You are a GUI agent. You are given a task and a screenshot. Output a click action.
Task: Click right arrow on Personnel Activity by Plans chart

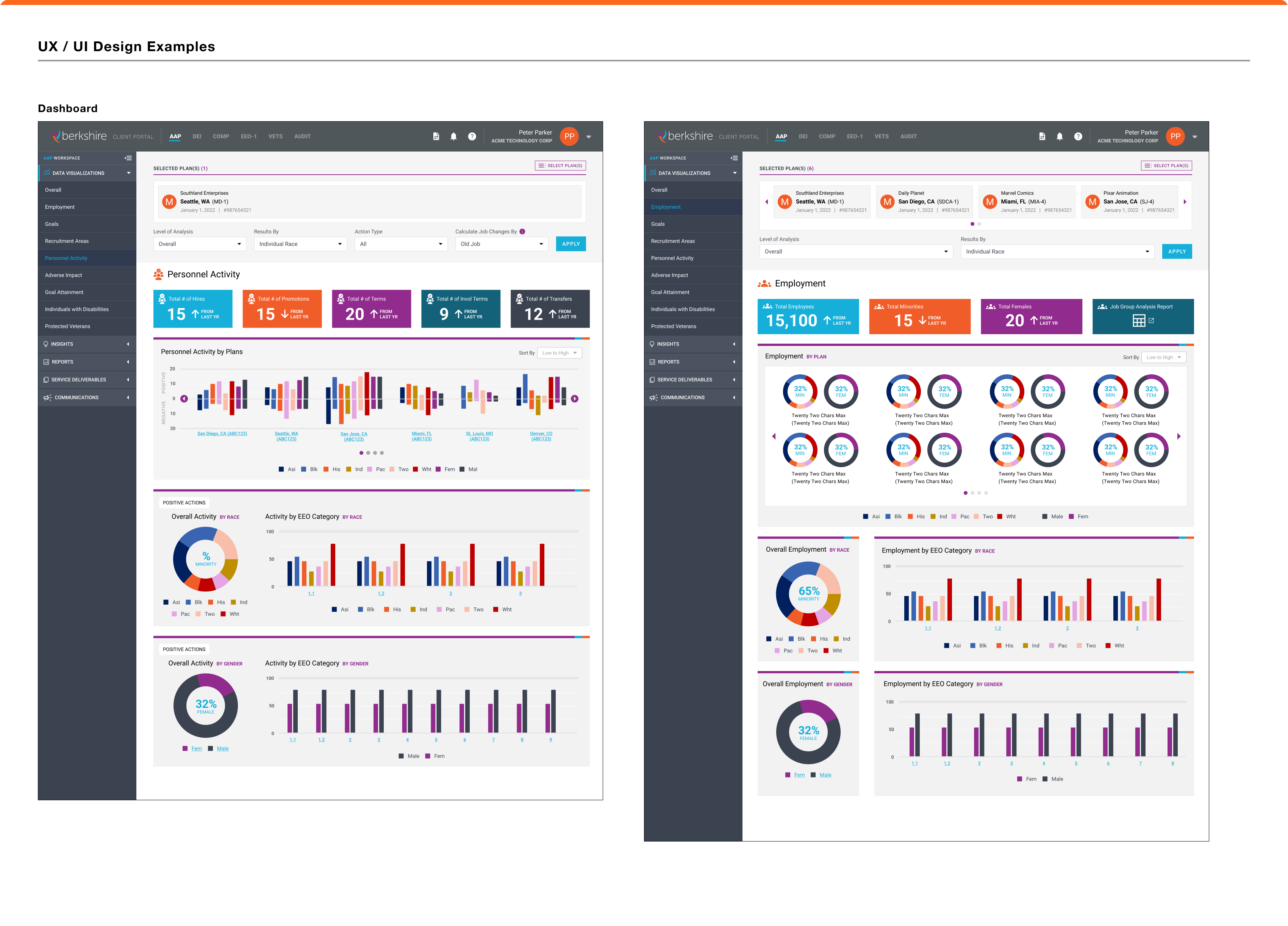point(575,399)
